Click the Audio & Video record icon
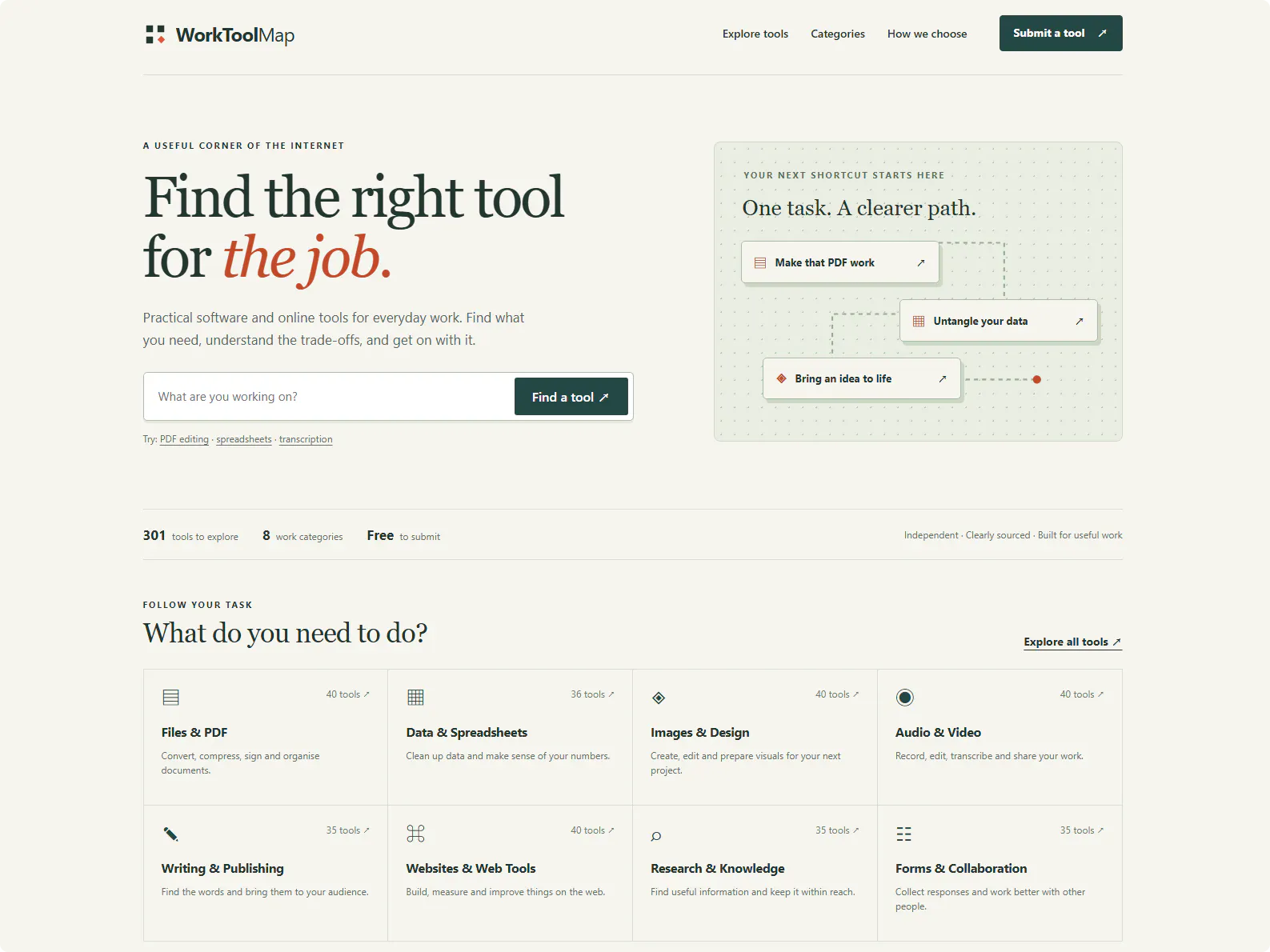The image size is (1270, 952). pyautogui.click(x=904, y=697)
